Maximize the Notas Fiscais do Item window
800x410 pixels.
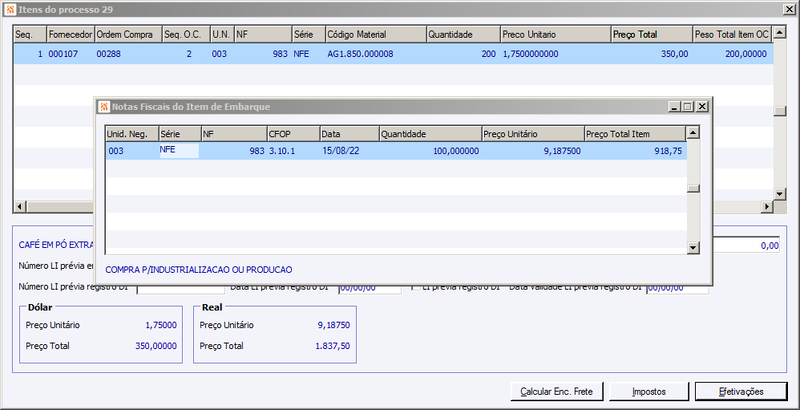[688, 107]
